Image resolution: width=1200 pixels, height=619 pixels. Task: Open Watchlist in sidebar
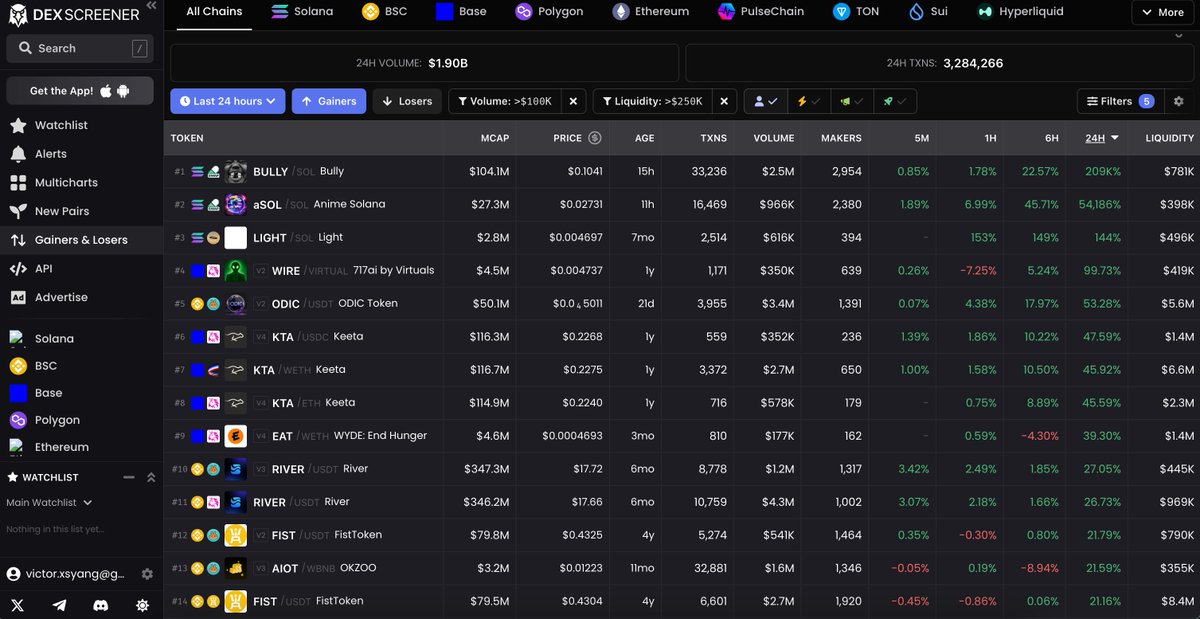click(80, 125)
